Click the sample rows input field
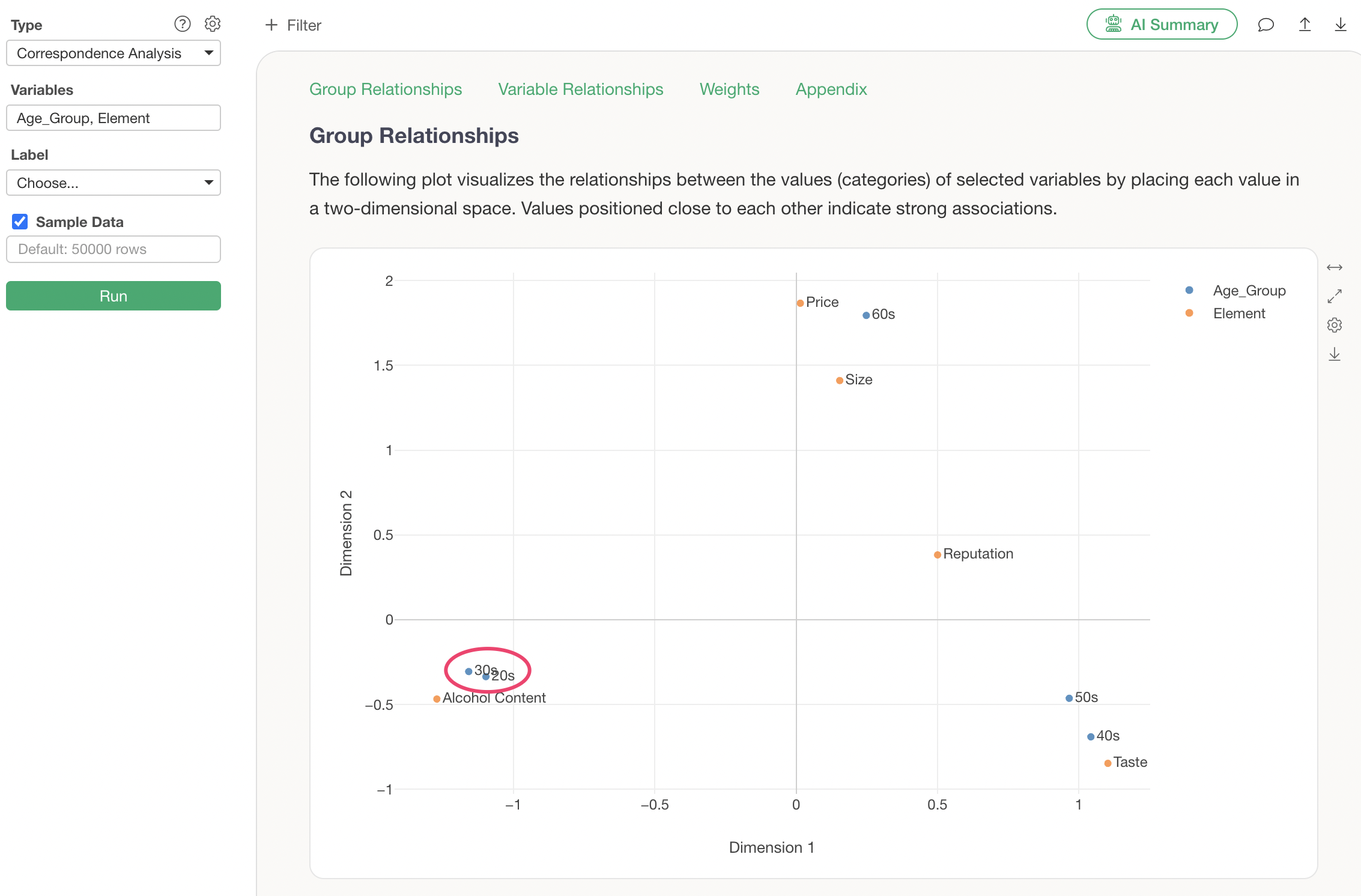Screen dimensions: 1361x896 (114, 249)
